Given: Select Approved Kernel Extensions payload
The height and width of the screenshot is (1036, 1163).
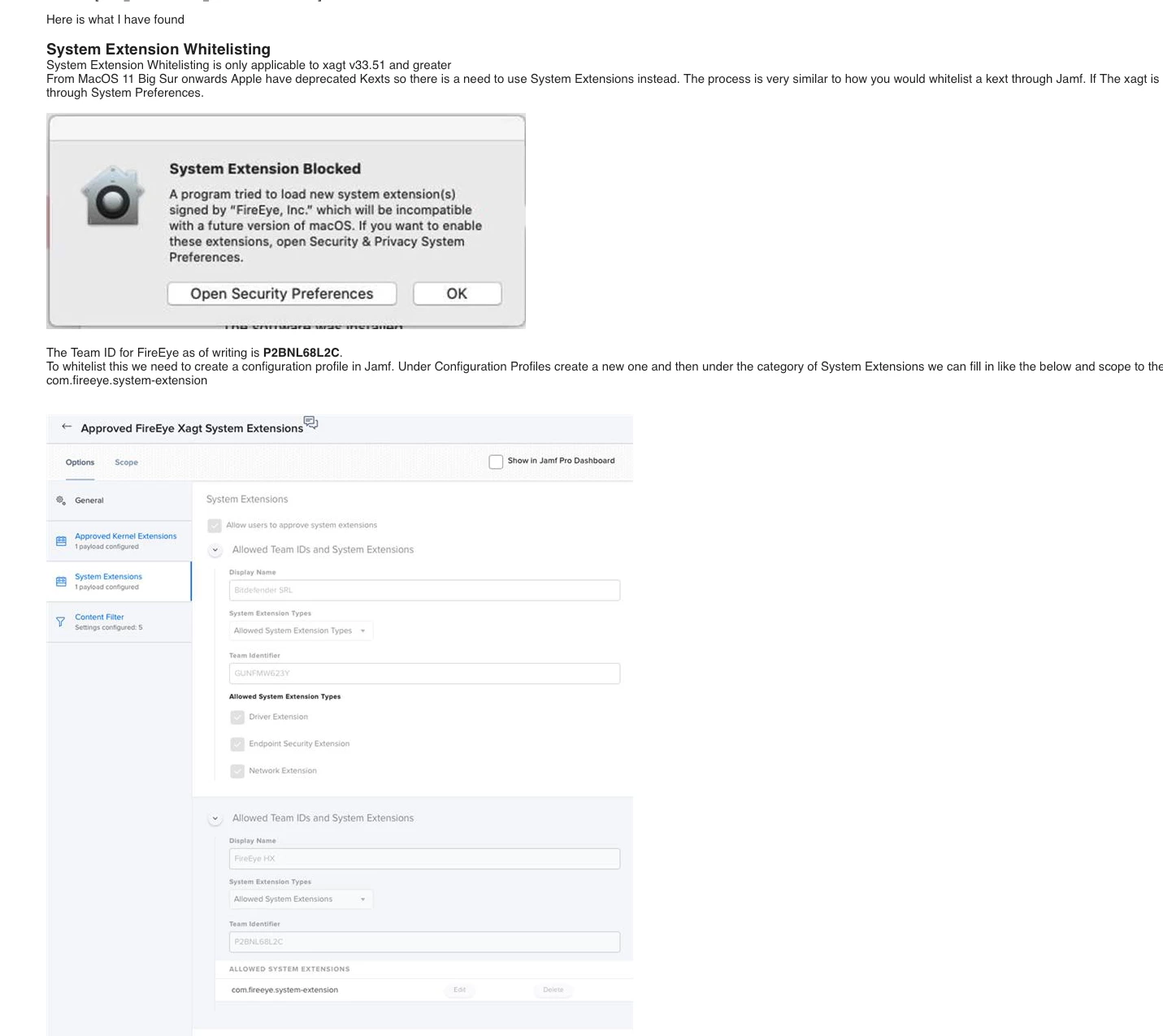Looking at the screenshot, I should [x=119, y=541].
